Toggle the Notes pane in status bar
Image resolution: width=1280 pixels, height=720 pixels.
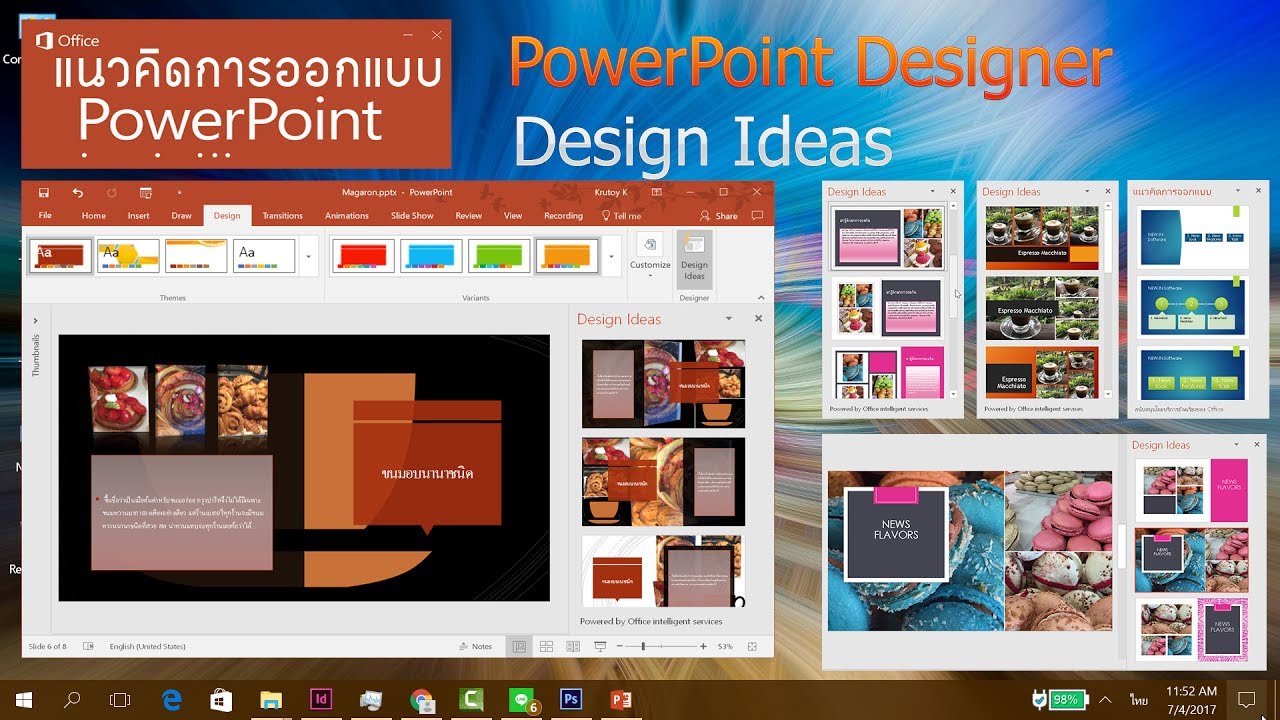(x=476, y=647)
